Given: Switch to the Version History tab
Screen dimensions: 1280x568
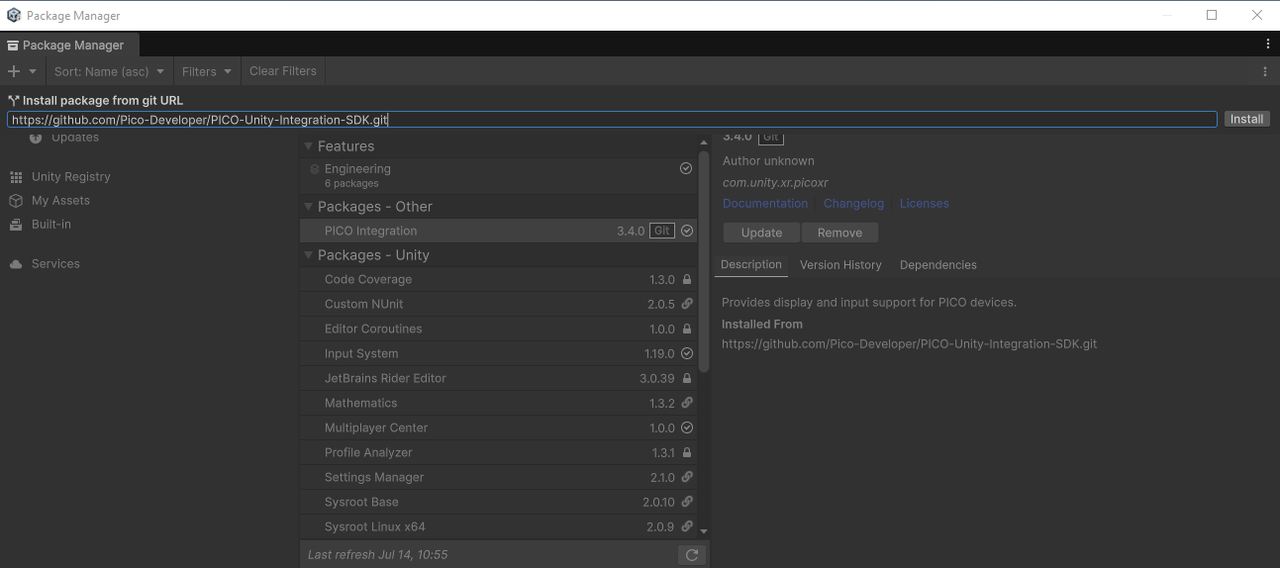Looking at the screenshot, I should click(841, 265).
